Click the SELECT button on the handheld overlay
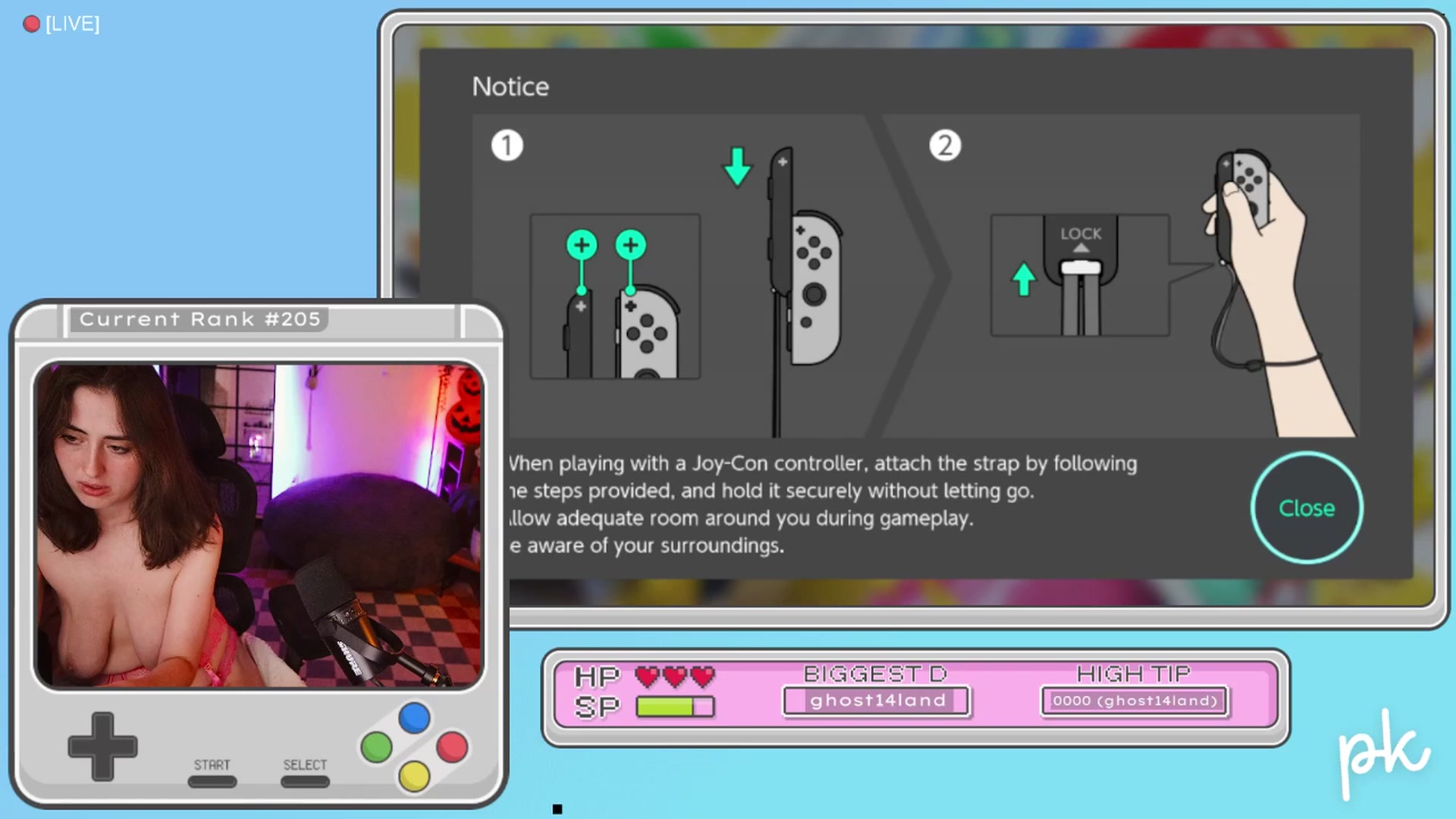The image size is (1456, 819). point(305,782)
